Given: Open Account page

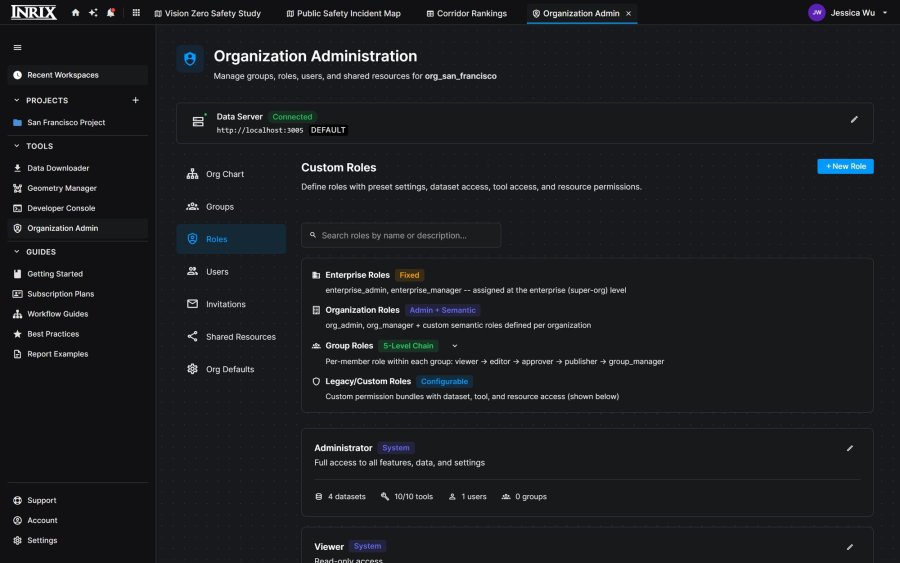Looking at the screenshot, I should 77,521.
